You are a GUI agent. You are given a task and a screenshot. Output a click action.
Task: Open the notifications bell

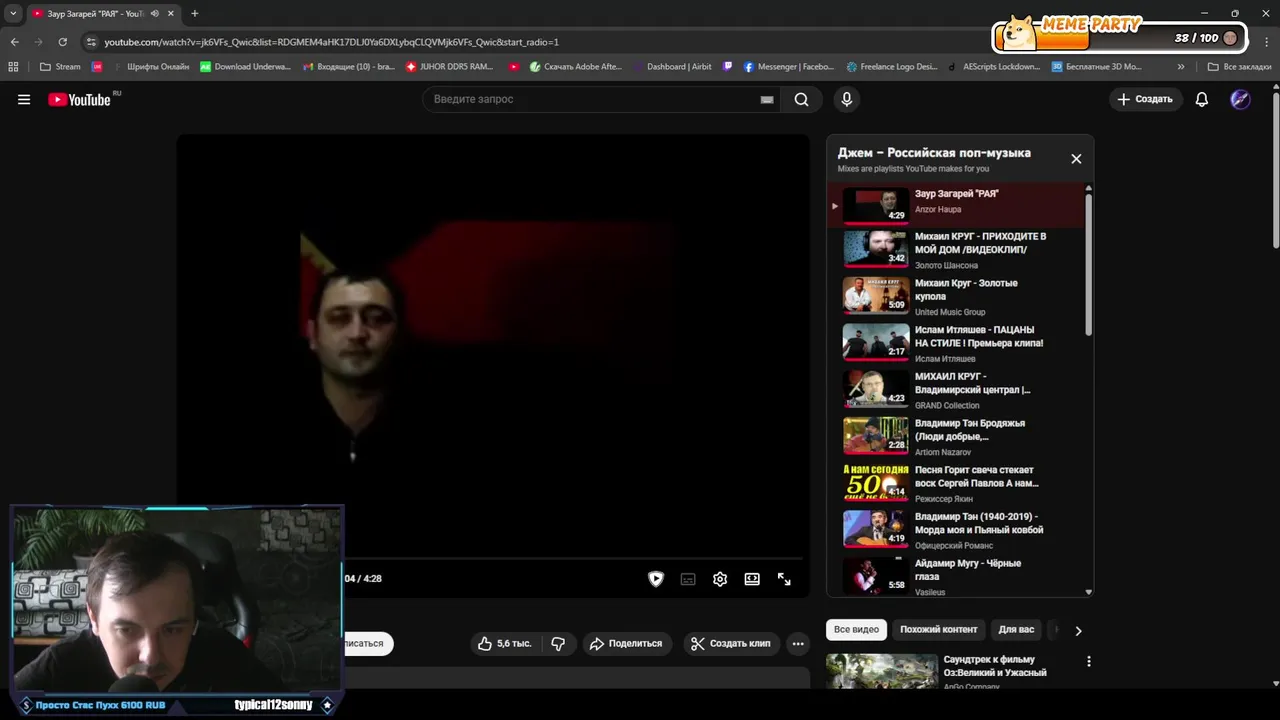1202,99
